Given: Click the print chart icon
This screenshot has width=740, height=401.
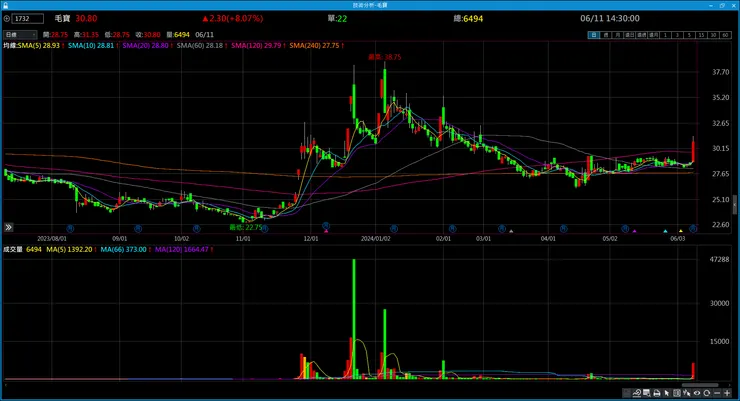Looking at the screenshot, I should point(657,393).
